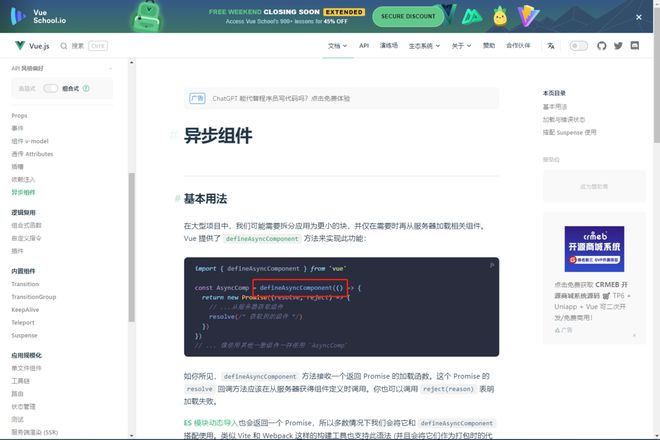660x440 pixels.
Task: Open 测试 in the sidebar
Action: pyautogui.click(x=17, y=419)
